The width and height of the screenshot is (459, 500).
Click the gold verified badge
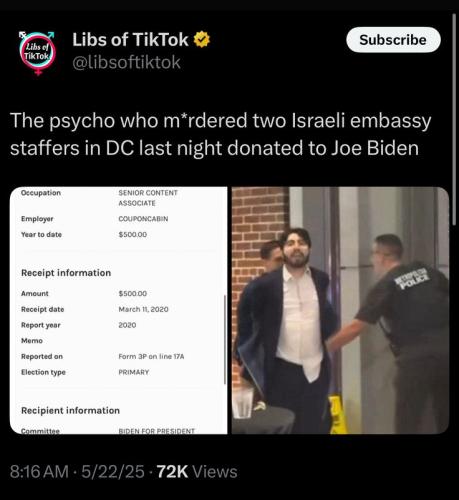pyautogui.click(x=202, y=39)
